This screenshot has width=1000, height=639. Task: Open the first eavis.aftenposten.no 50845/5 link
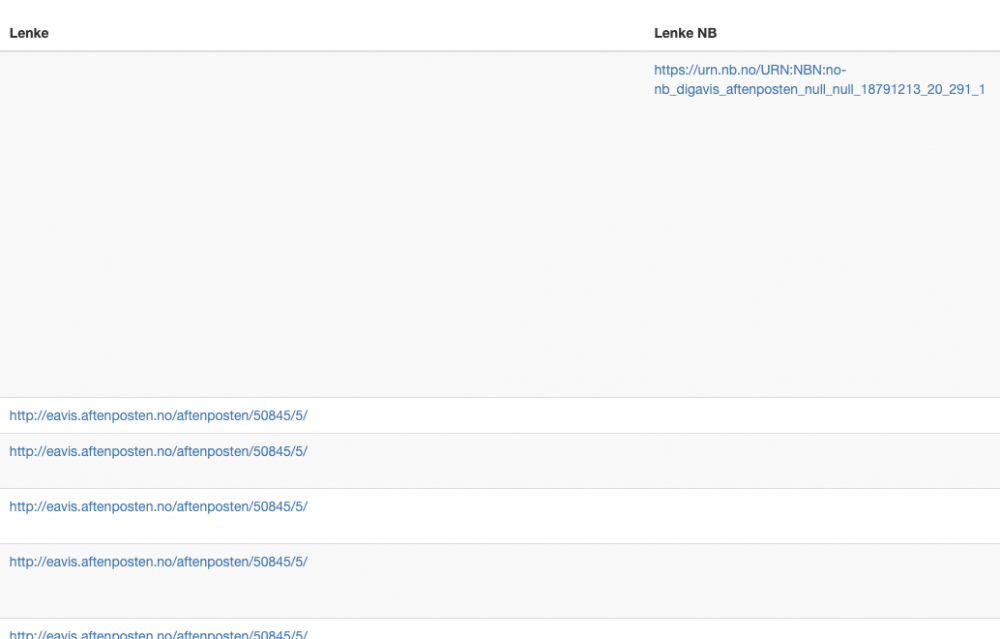(x=158, y=416)
